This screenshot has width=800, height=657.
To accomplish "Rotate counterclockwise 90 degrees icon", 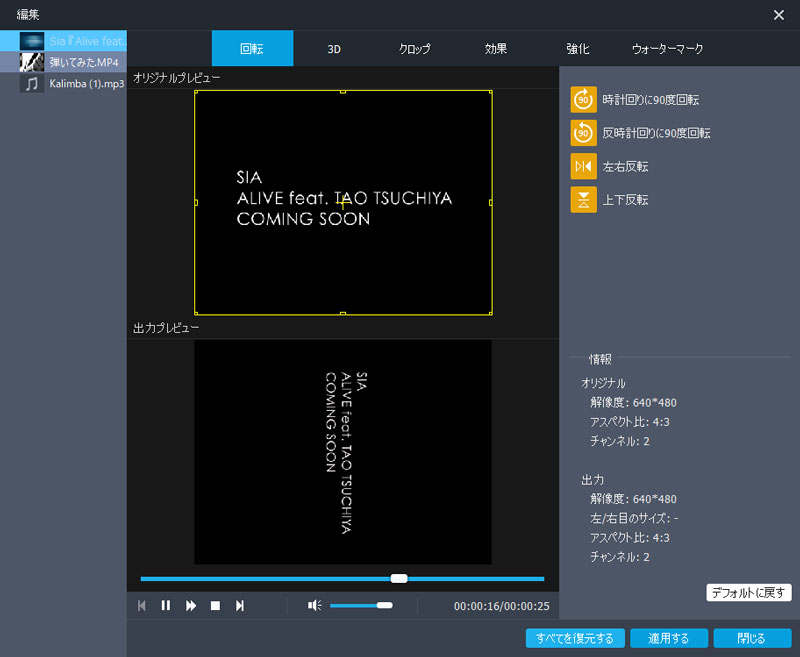I will tap(583, 133).
